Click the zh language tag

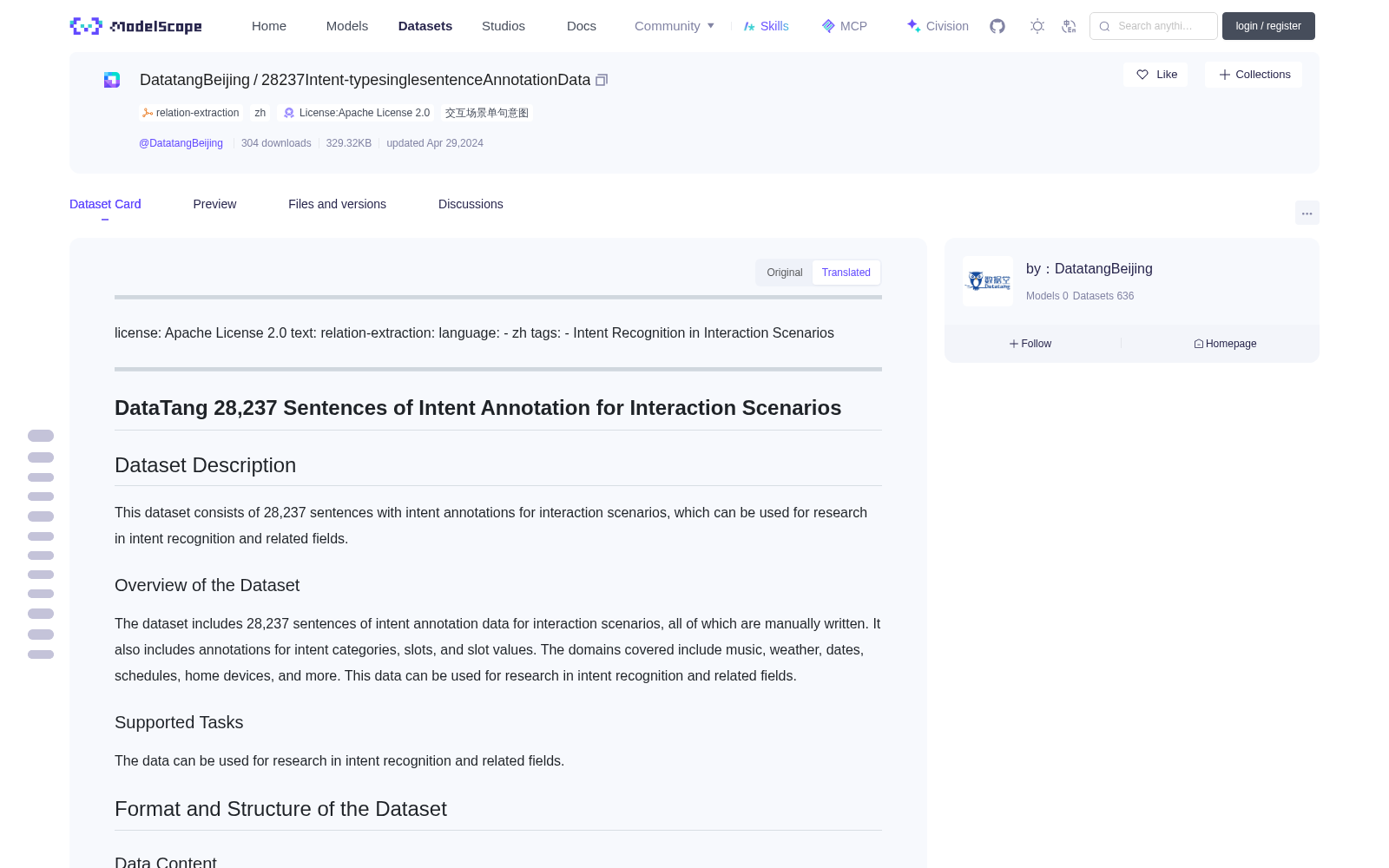[x=260, y=113]
